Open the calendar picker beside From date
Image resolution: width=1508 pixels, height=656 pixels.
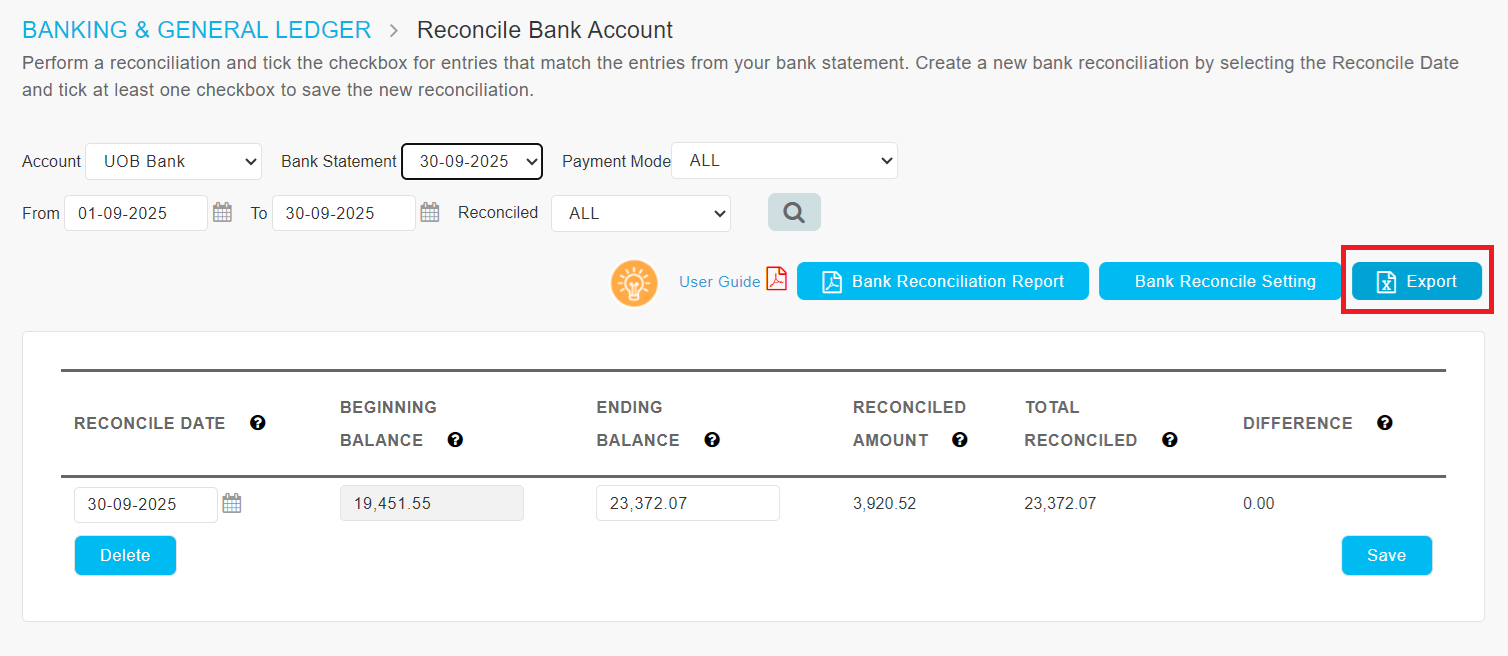tap(222, 212)
